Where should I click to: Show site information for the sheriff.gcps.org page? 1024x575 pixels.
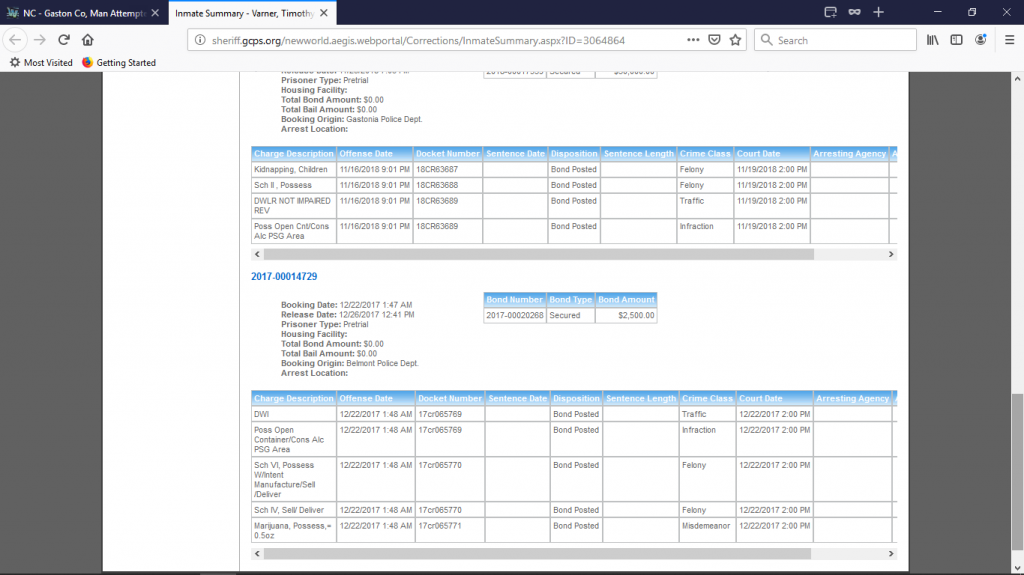pyautogui.click(x=200, y=40)
